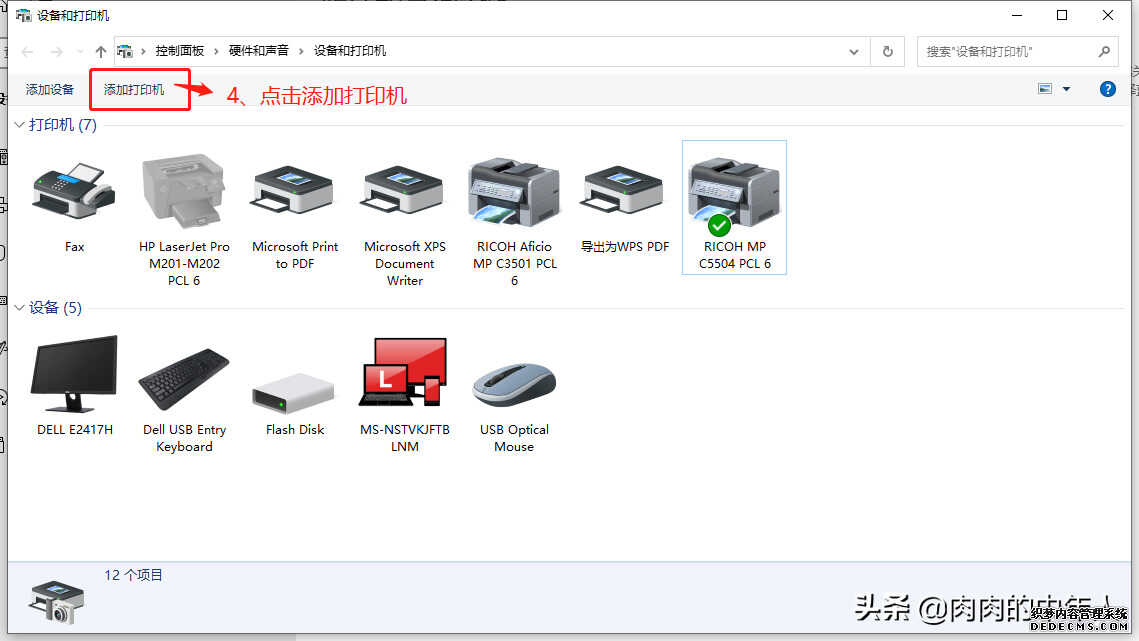Click the DELL E2417H label text
The width and height of the screenshot is (1139, 641).
pos(75,430)
